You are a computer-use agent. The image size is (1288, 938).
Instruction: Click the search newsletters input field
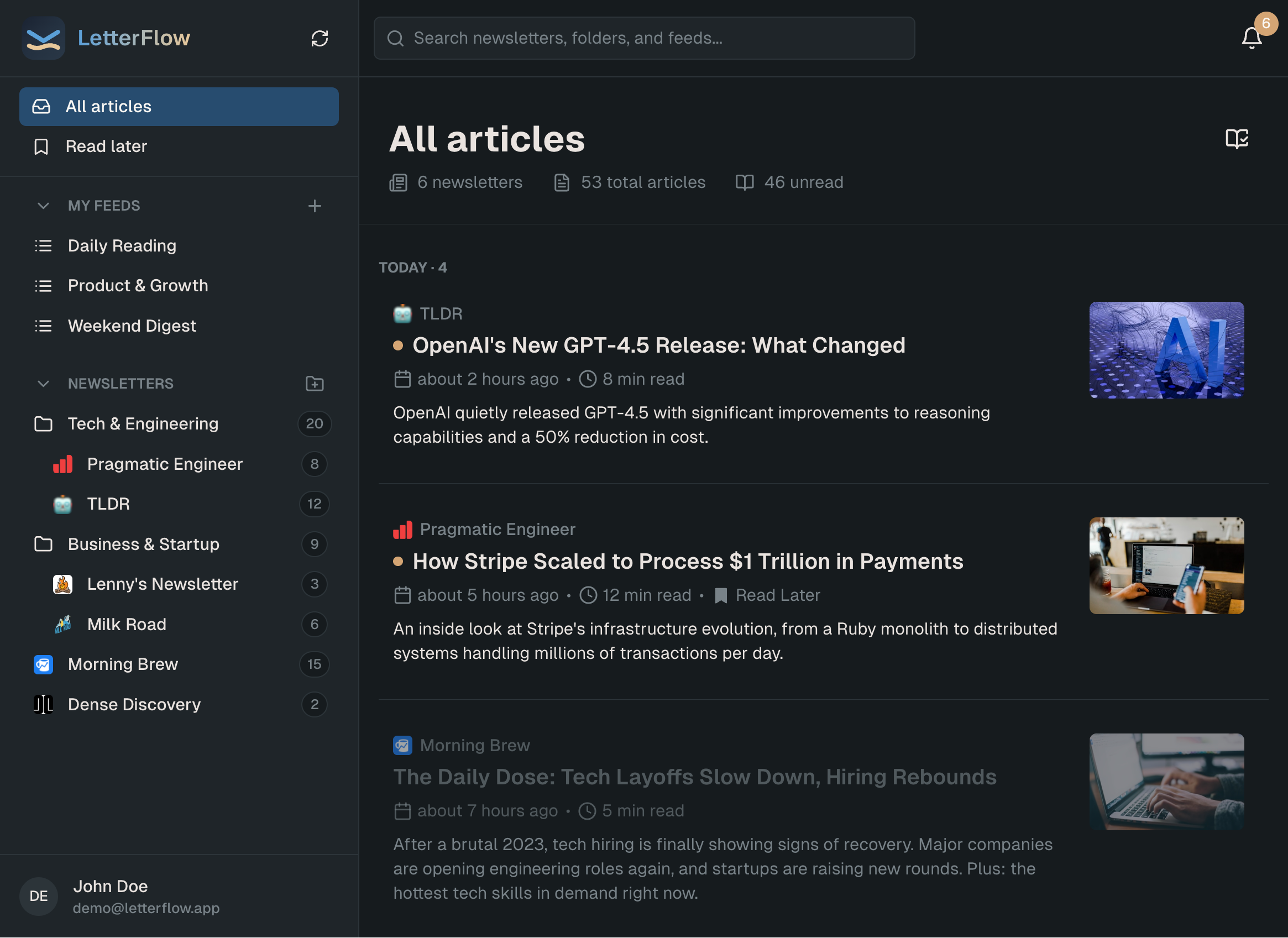click(643, 38)
